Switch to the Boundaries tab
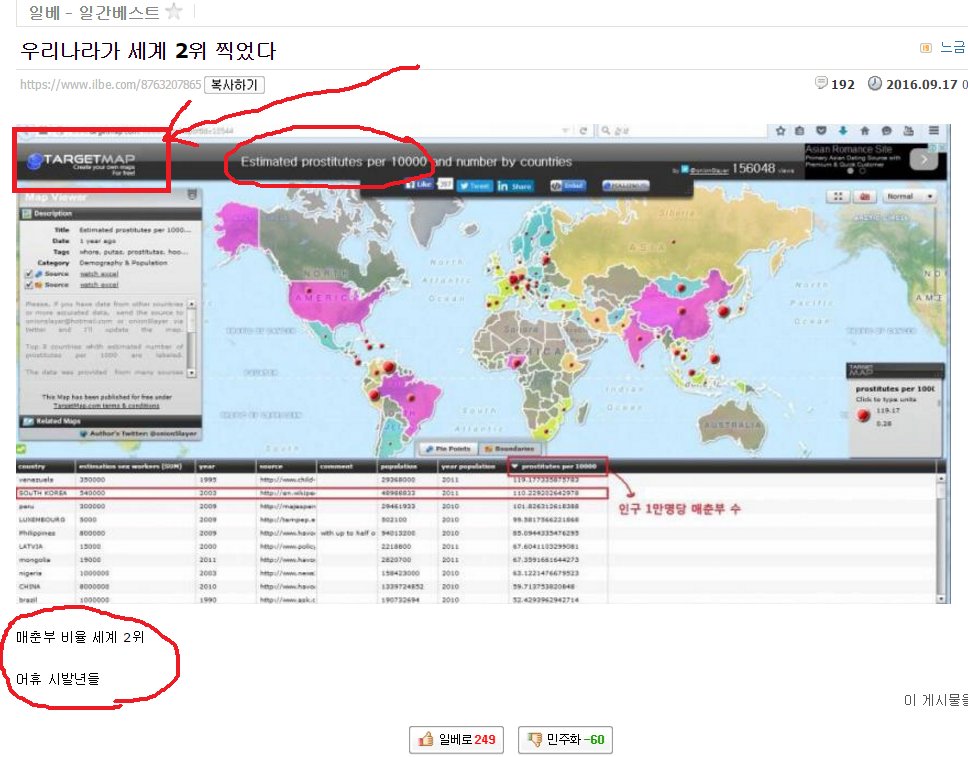Image resolution: width=968 pixels, height=757 pixels. [510, 449]
